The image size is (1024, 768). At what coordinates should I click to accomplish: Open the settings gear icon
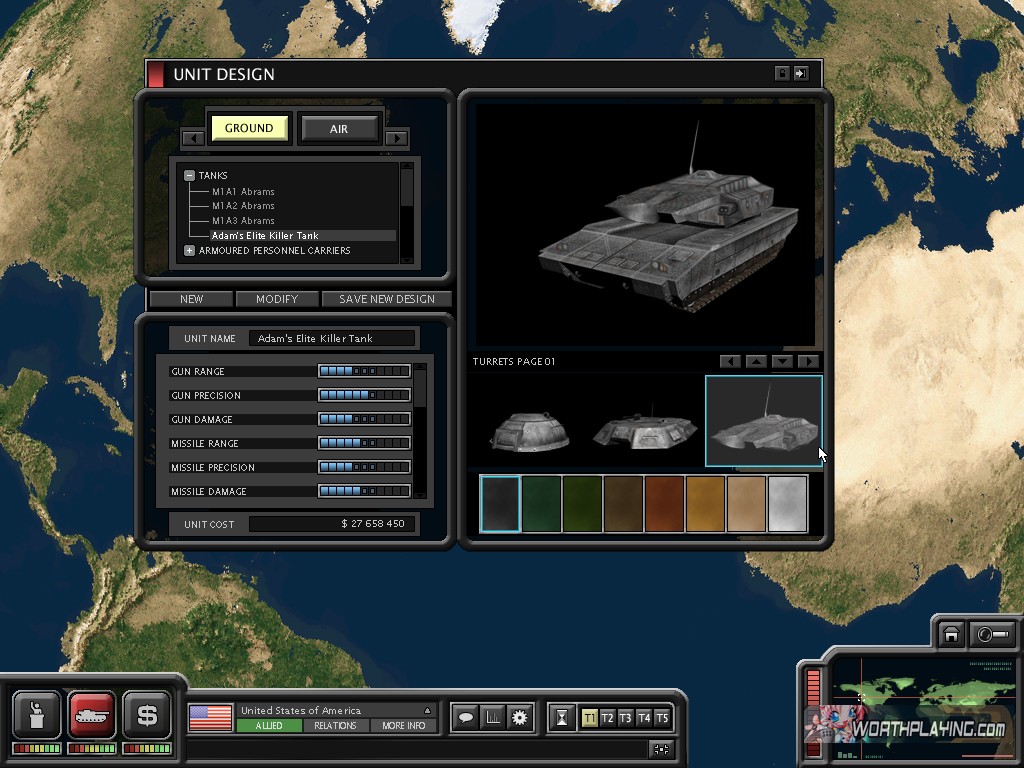[x=519, y=717]
